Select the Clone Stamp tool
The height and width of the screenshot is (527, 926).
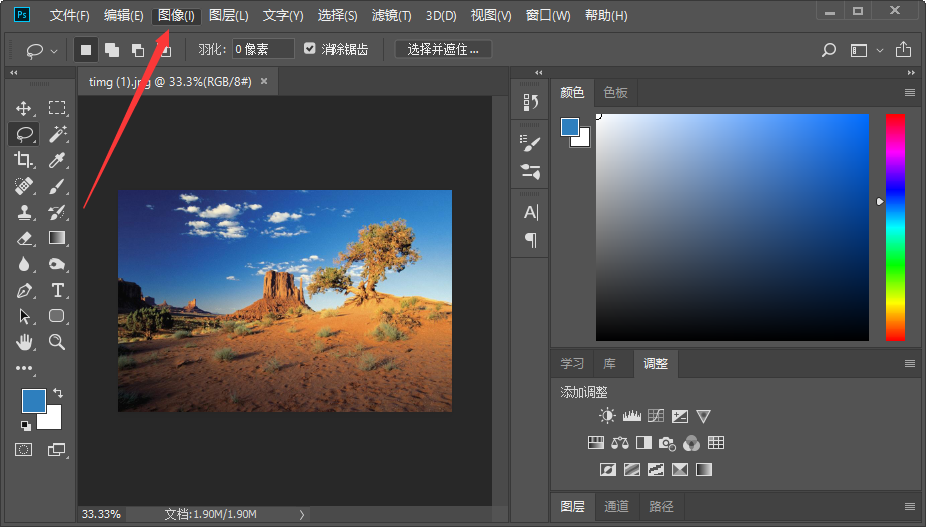tap(24, 212)
